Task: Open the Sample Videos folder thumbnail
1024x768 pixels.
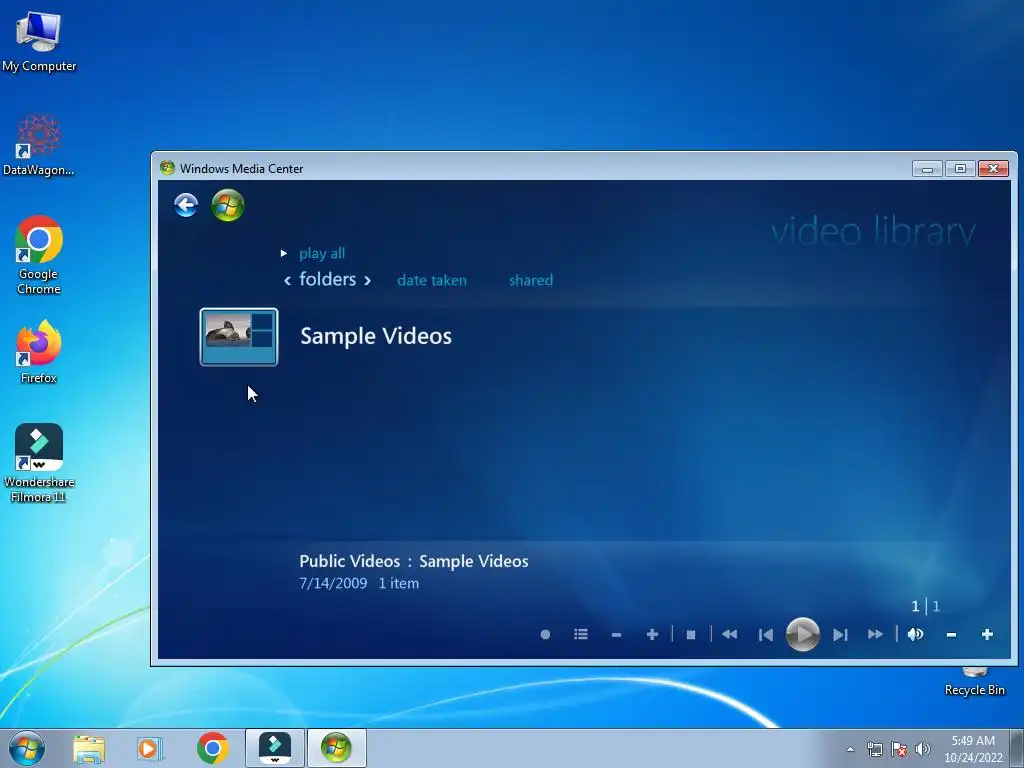Action: pyautogui.click(x=239, y=337)
